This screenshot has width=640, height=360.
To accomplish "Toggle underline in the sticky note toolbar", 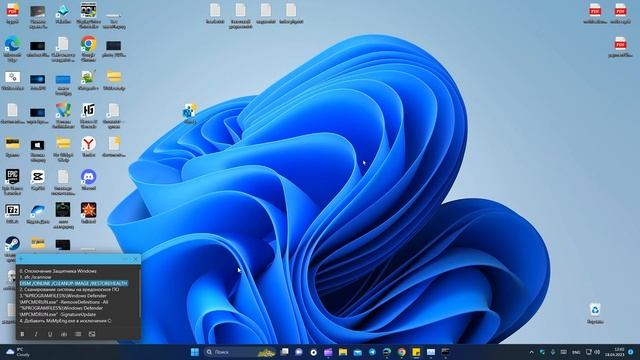I will pos(50,334).
